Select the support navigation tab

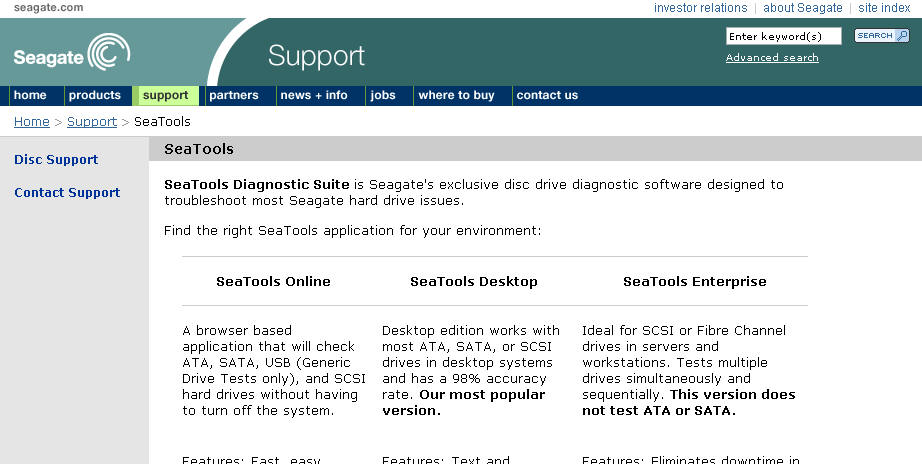(x=165, y=95)
